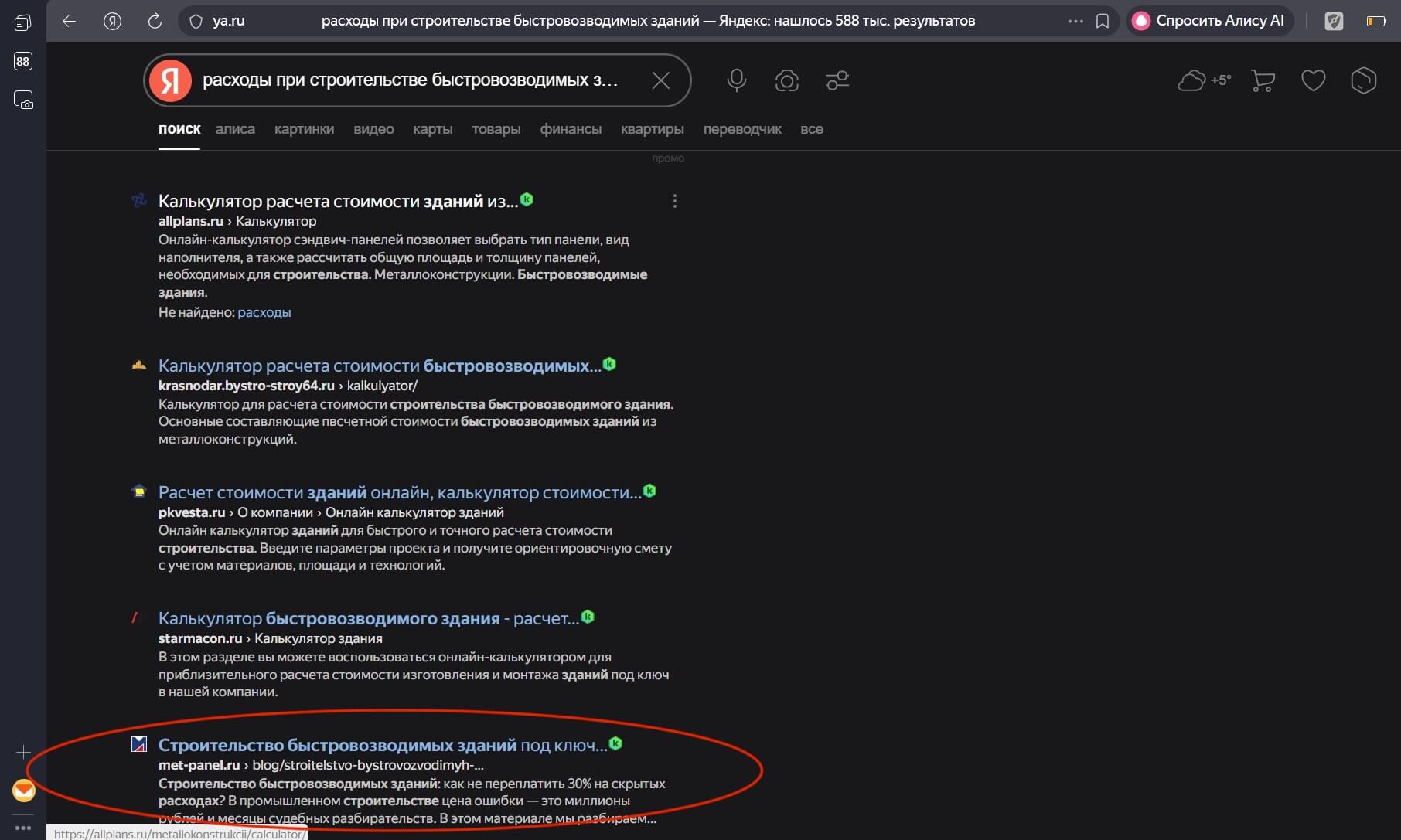Viewport: 1401px width, 840px height.
Task: Click the allplans.ru favicon
Action: [139, 201]
